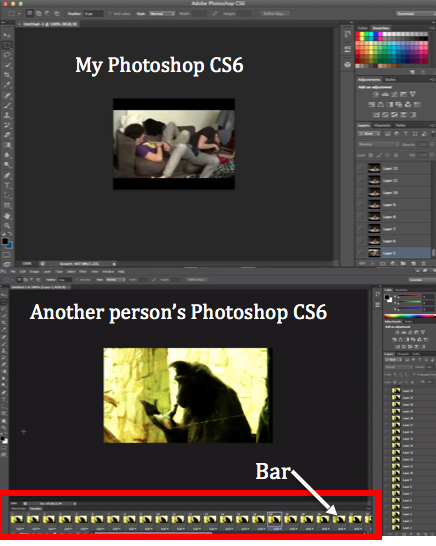Screen dimensions: 436x546
Task: Select the Clone Stamp tool in top window
Action: [x=7, y=115]
